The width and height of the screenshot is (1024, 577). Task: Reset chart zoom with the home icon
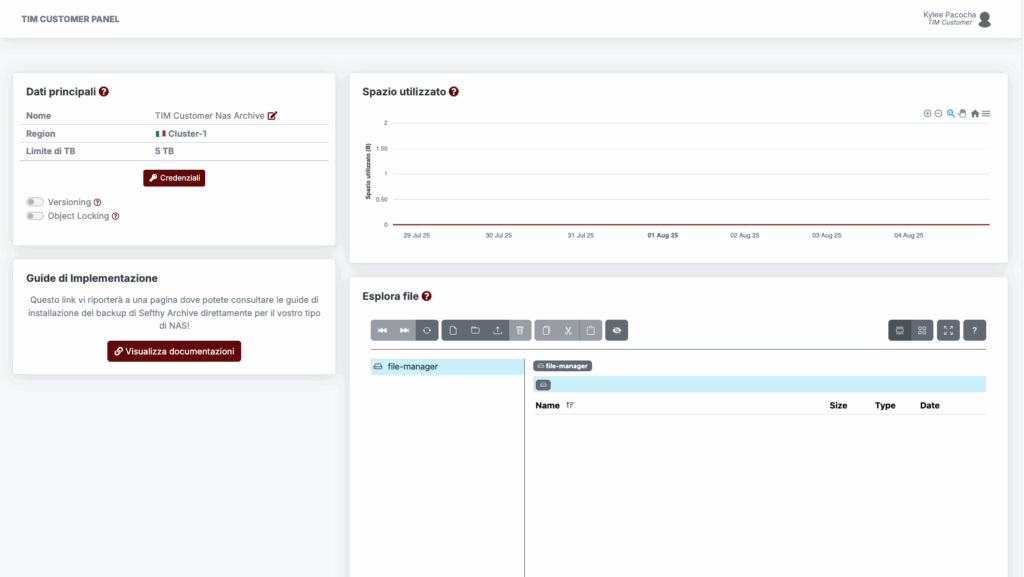(x=975, y=113)
